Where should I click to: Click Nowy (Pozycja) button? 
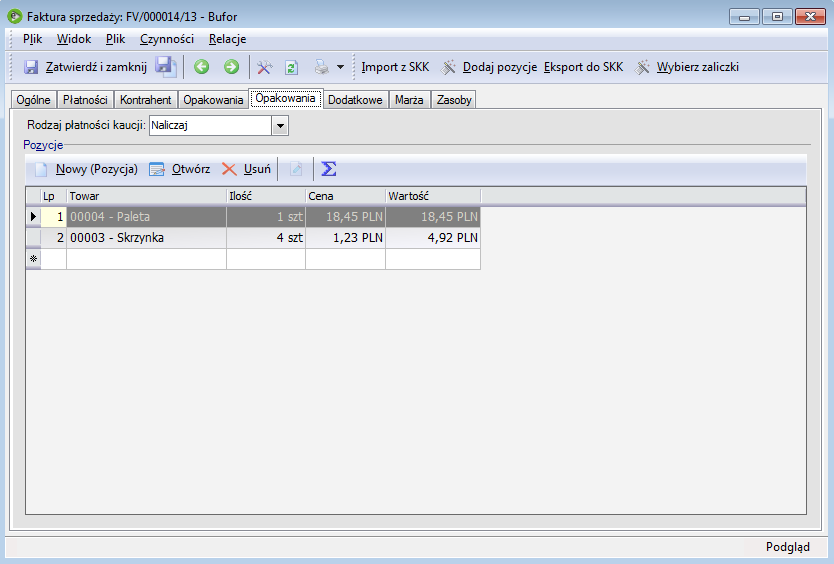click(x=97, y=169)
